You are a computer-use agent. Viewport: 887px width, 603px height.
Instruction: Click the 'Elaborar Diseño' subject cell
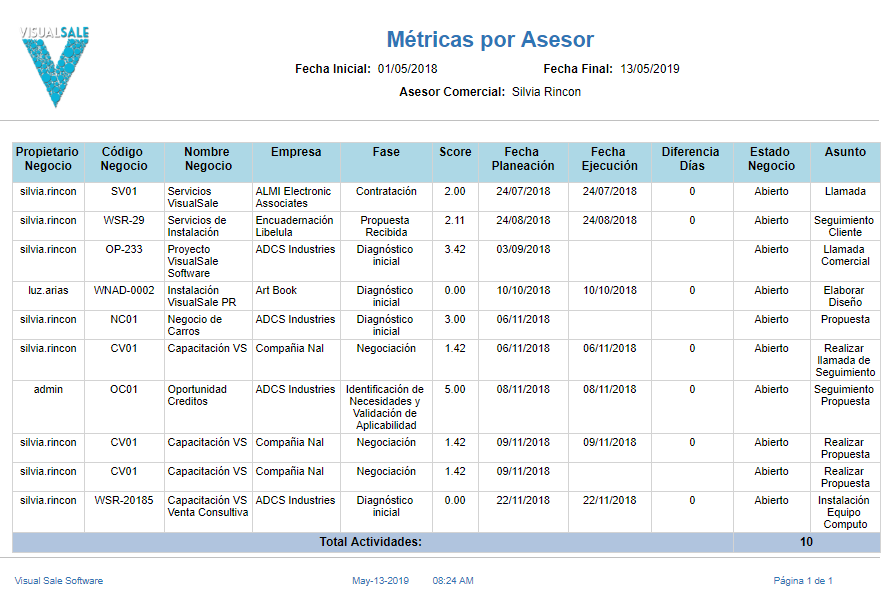(x=845, y=296)
